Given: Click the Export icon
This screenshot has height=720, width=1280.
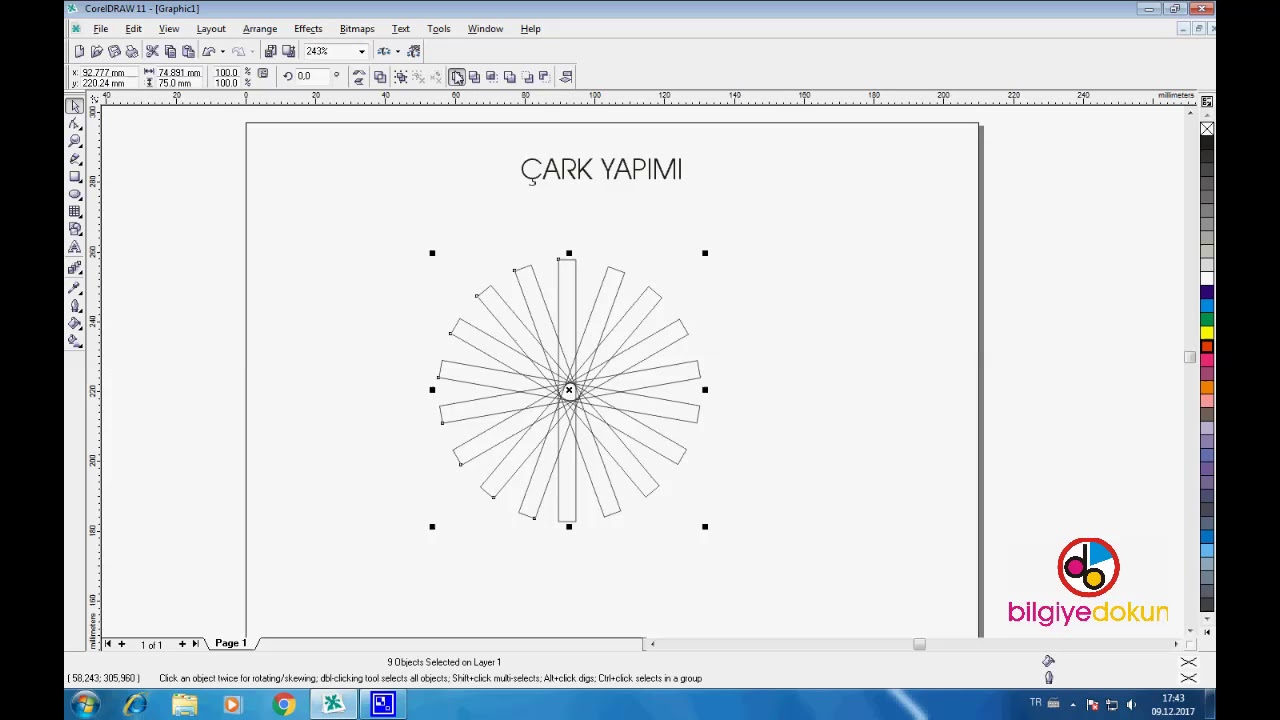Looking at the screenshot, I should coord(288,51).
